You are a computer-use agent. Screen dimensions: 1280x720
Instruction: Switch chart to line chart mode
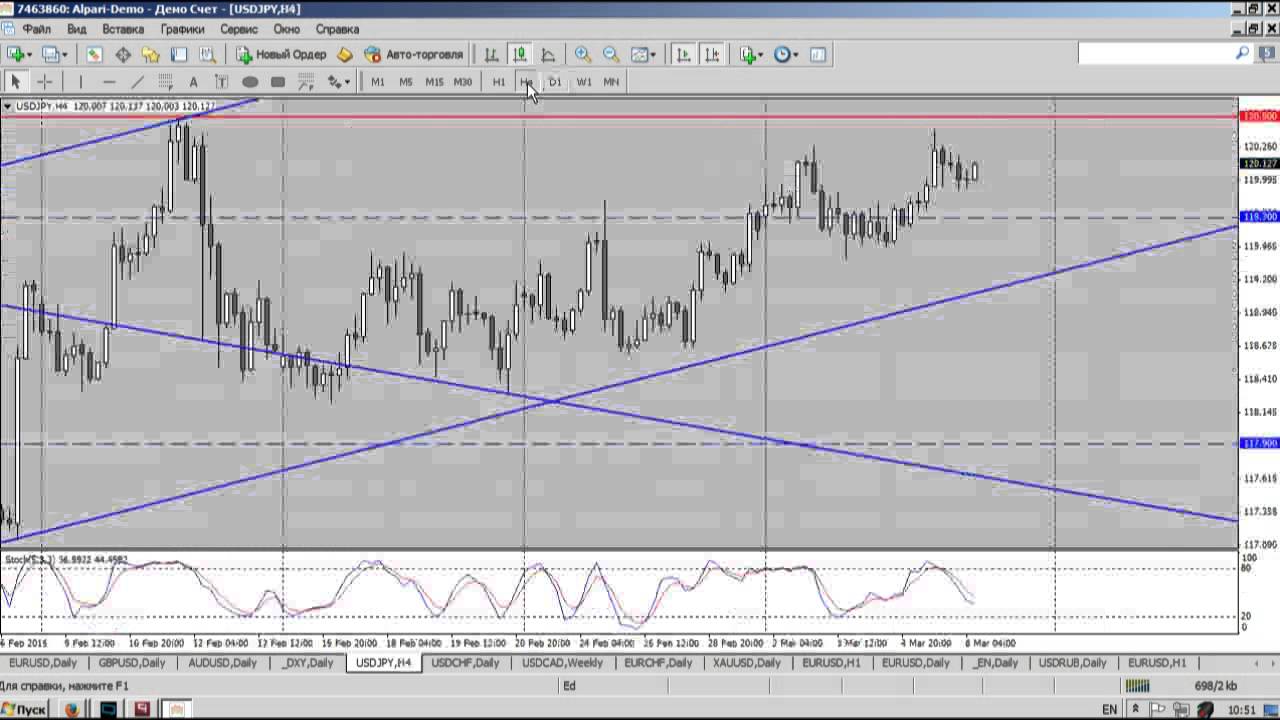pyautogui.click(x=548, y=55)
